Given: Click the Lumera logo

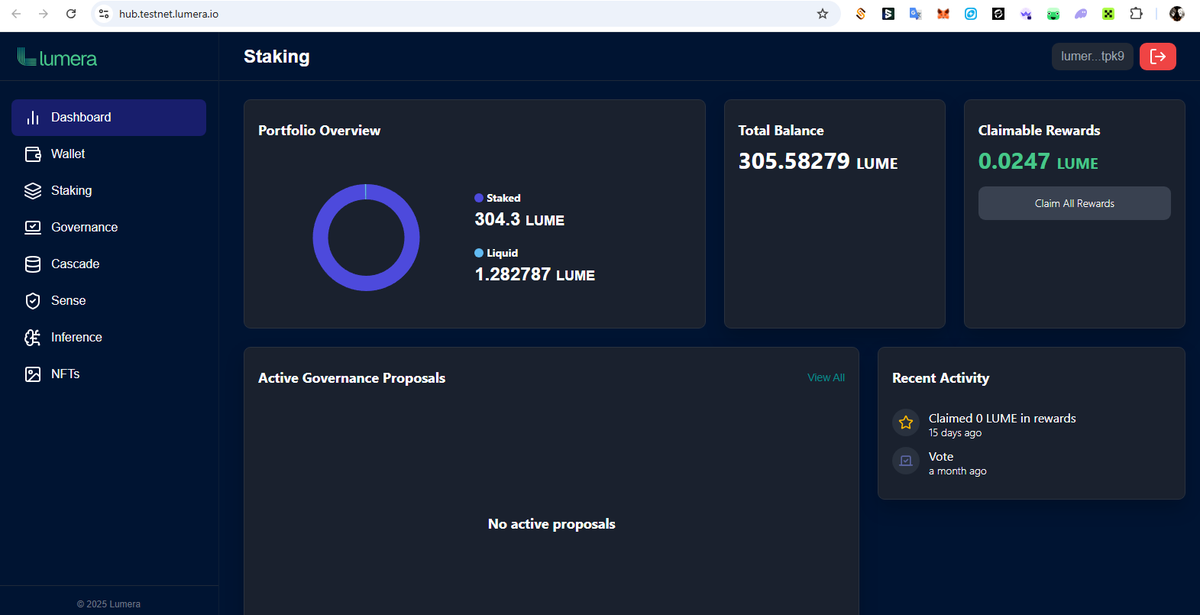Looking at the screenshot, I should 57,57.
